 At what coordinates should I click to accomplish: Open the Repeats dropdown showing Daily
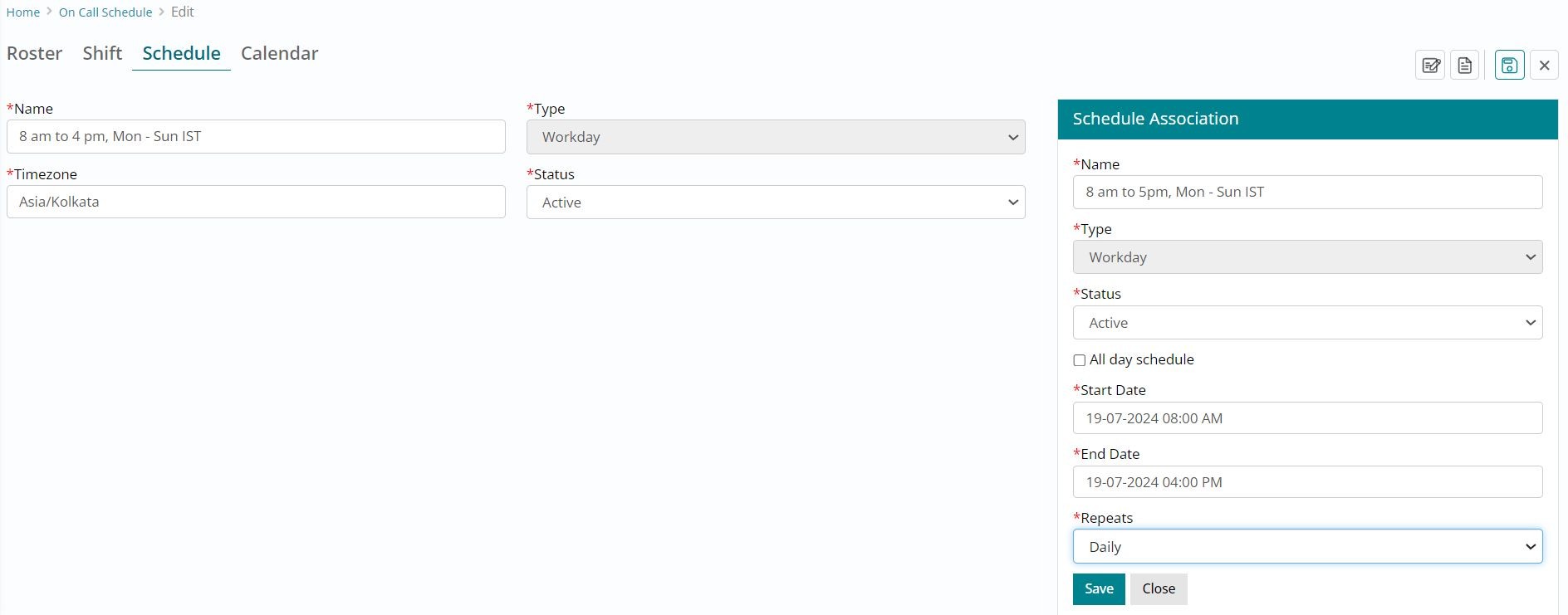pyautogui.click(x=1307, y=547)
